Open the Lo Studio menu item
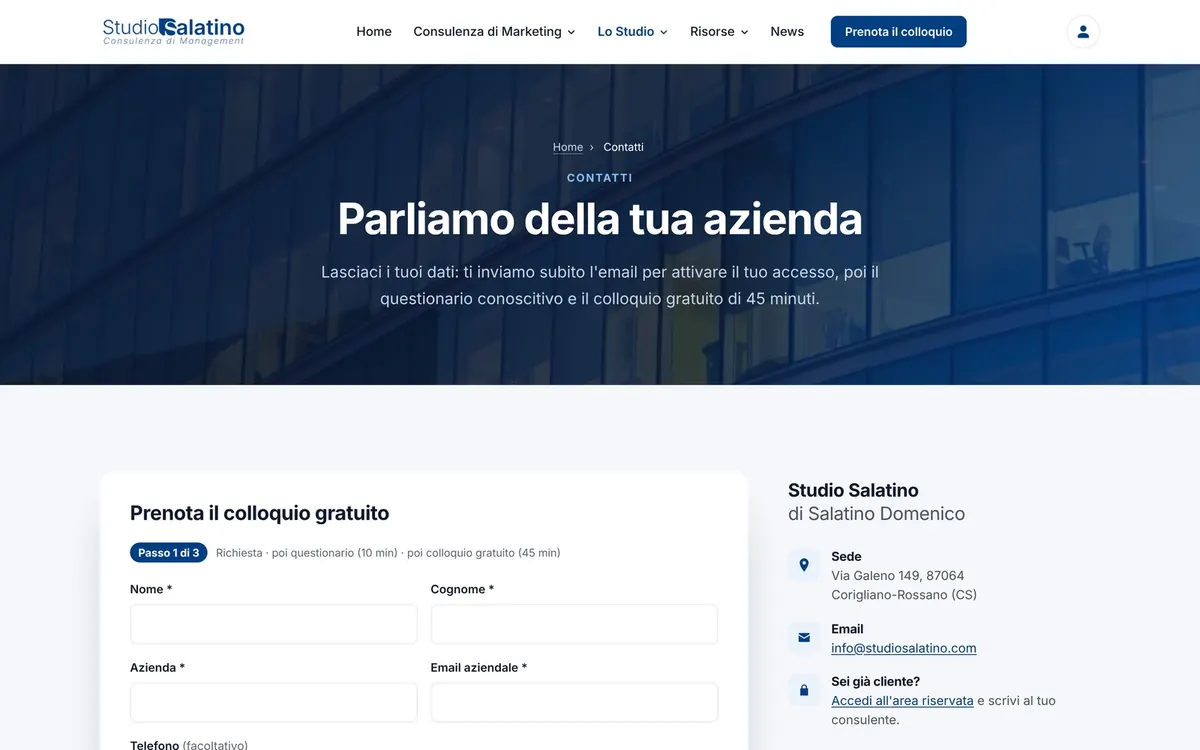1200x750 pixels. [x=633, y=32]
